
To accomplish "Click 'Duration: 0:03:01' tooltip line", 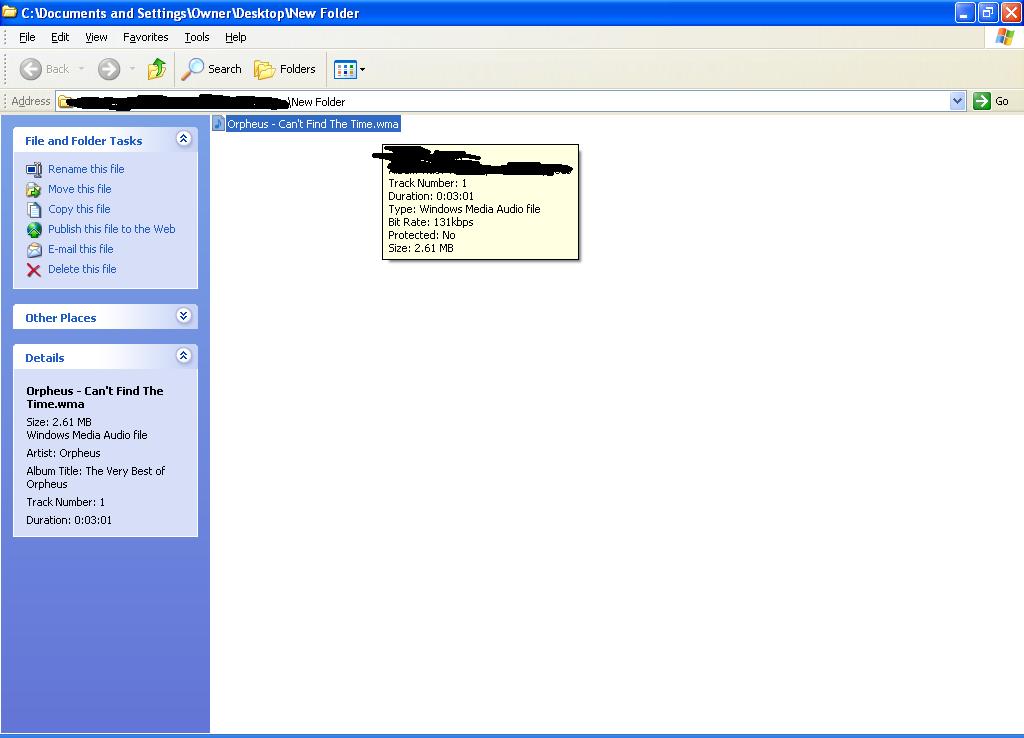I will [x=431, y=196].
